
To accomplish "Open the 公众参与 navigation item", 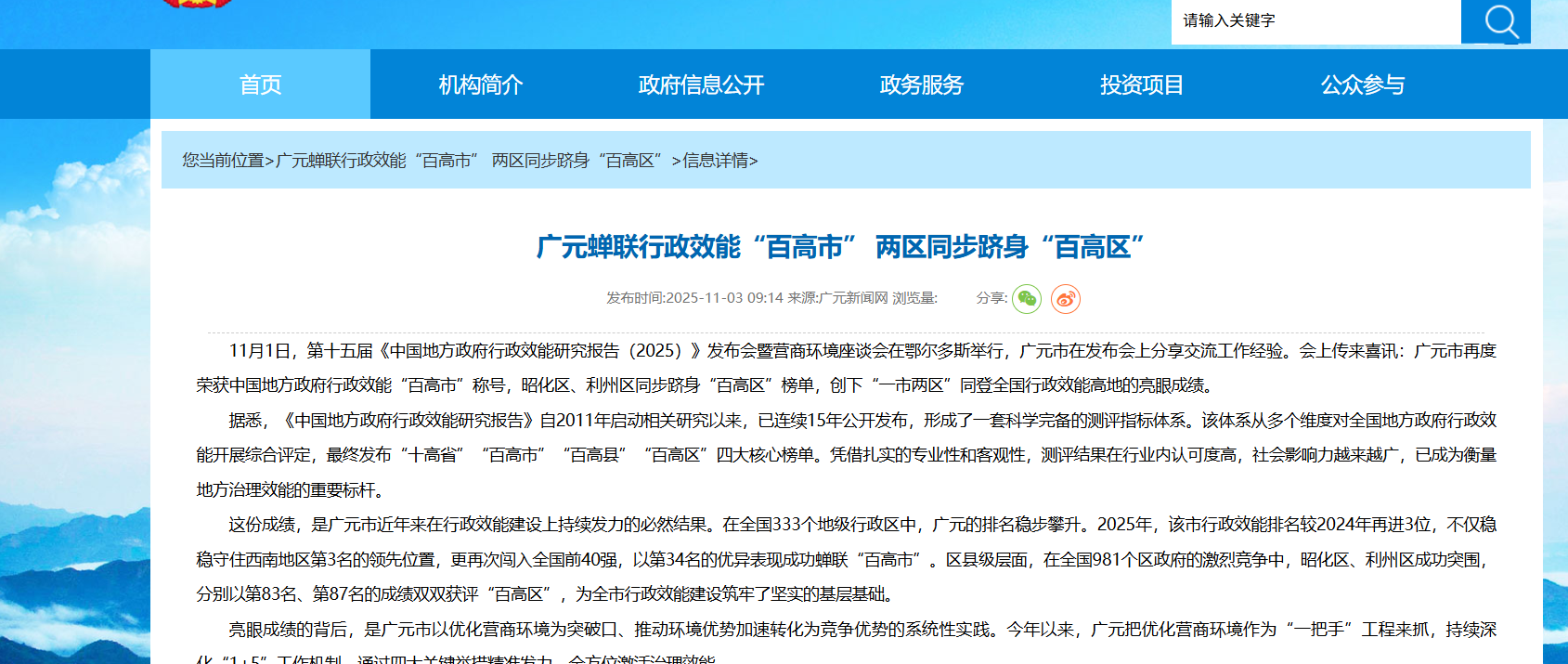I will coord(1362,85).
